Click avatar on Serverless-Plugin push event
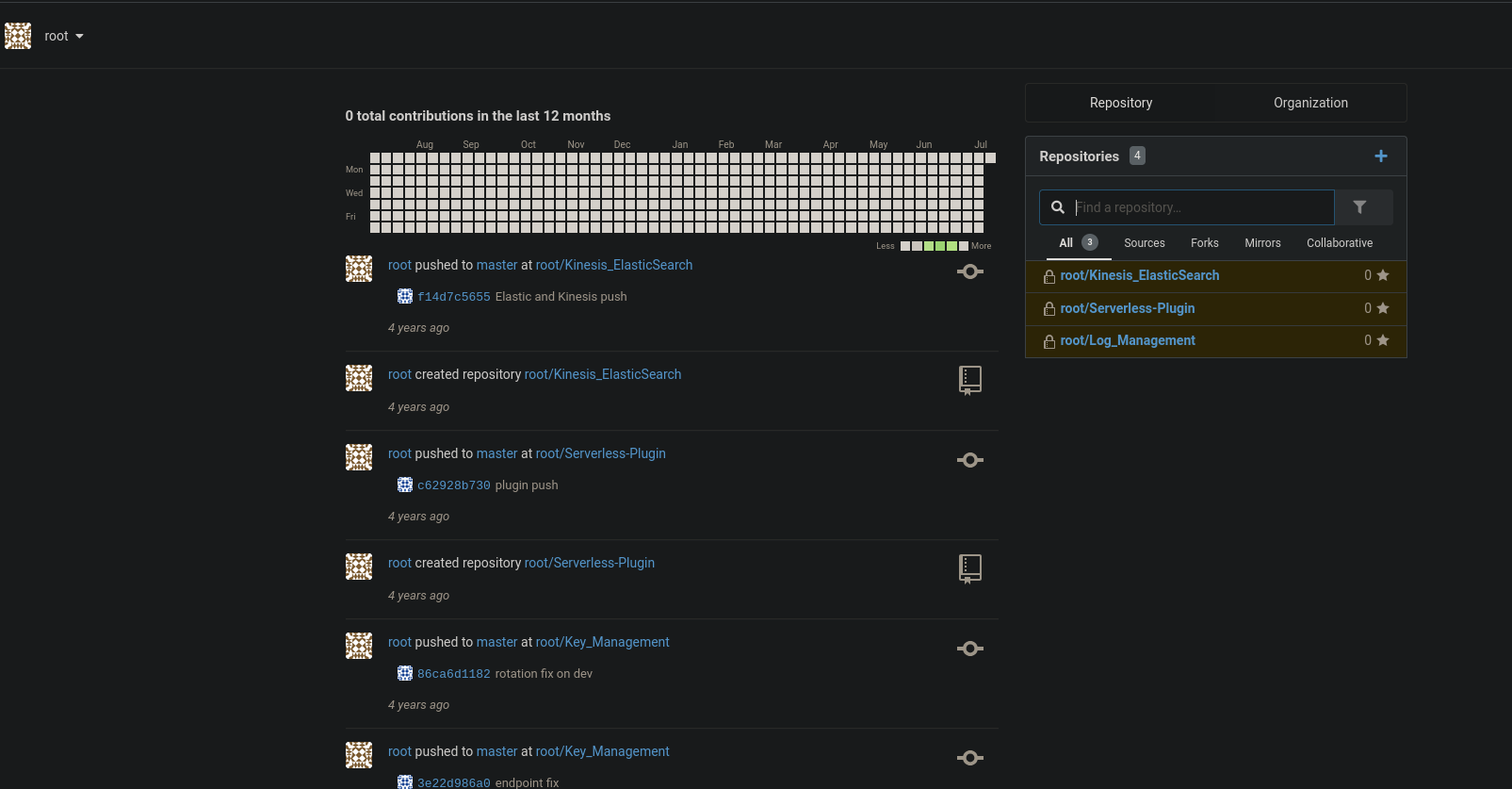Image resolution: width=1512 pixels, height=789 pixels. [359, 457]
